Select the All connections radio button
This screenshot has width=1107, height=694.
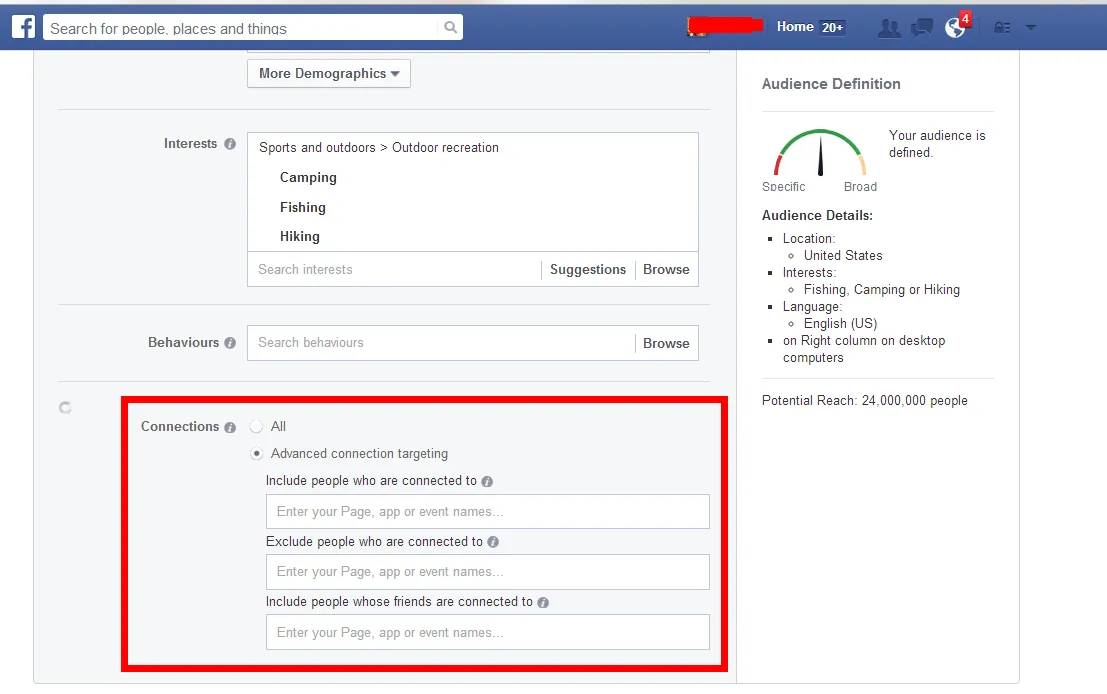(256, 426)
